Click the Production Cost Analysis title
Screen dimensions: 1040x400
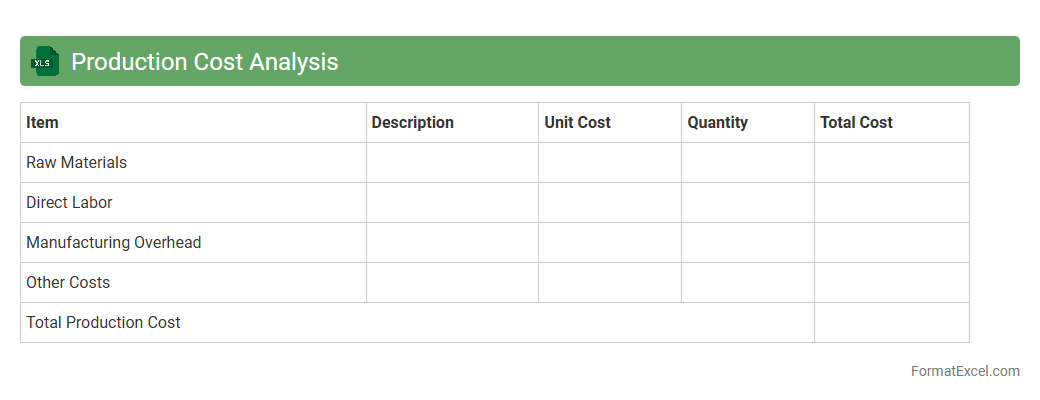click(x=205, y=62)
